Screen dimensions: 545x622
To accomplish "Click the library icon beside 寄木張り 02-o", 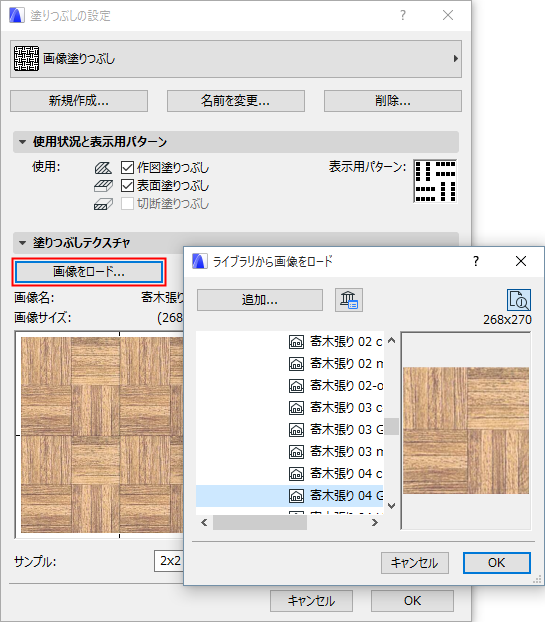I will pos(296,386).
